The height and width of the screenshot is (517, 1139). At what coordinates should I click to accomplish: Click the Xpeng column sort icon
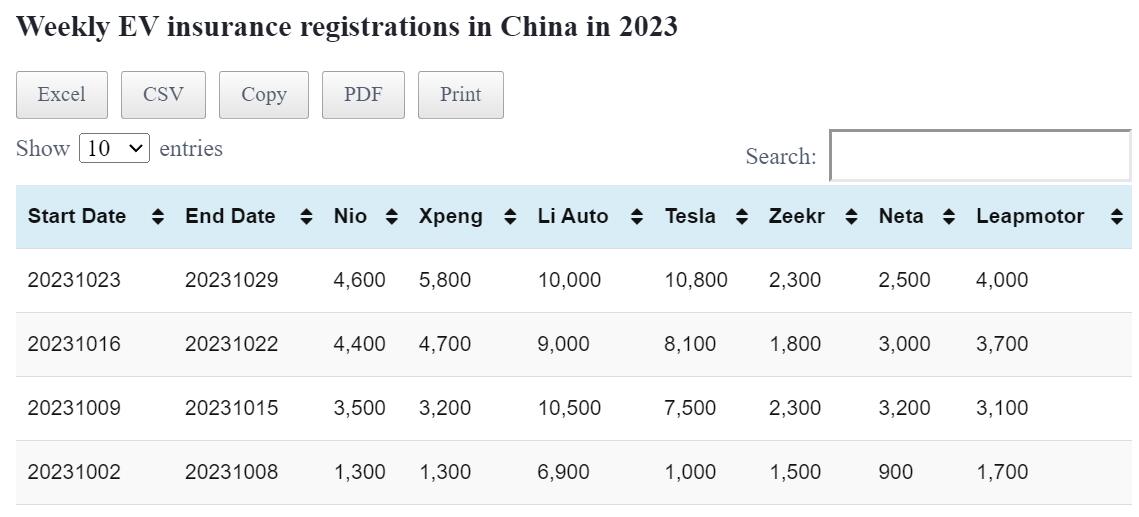click(x=510, y=216)
